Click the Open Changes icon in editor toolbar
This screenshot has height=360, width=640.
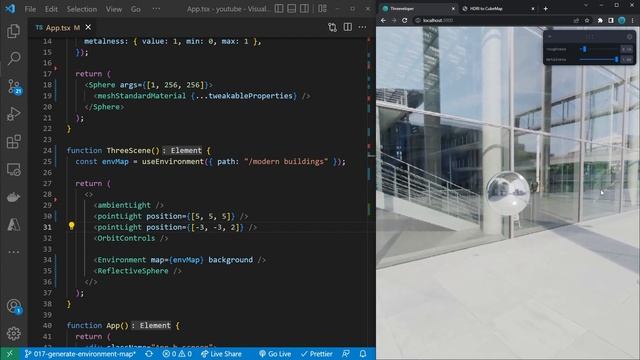click(332, 27)
